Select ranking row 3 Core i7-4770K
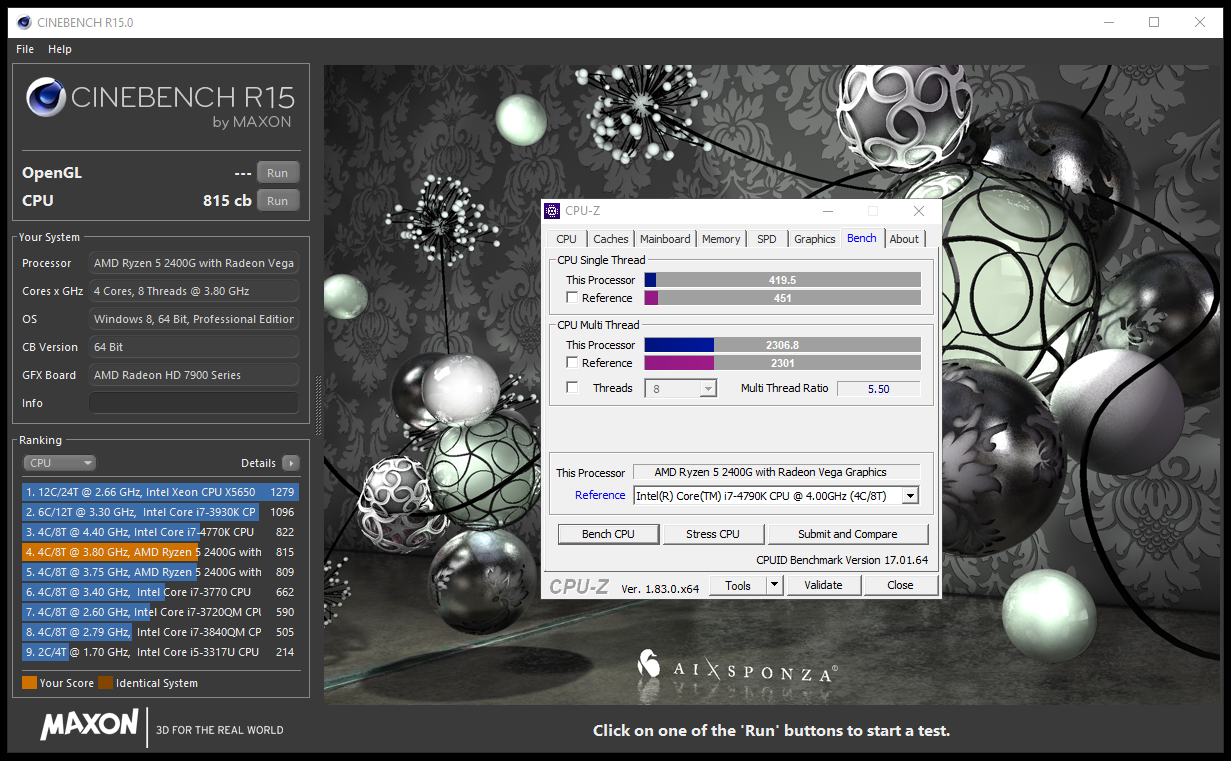1231x761 pixels. coord(160,532)
